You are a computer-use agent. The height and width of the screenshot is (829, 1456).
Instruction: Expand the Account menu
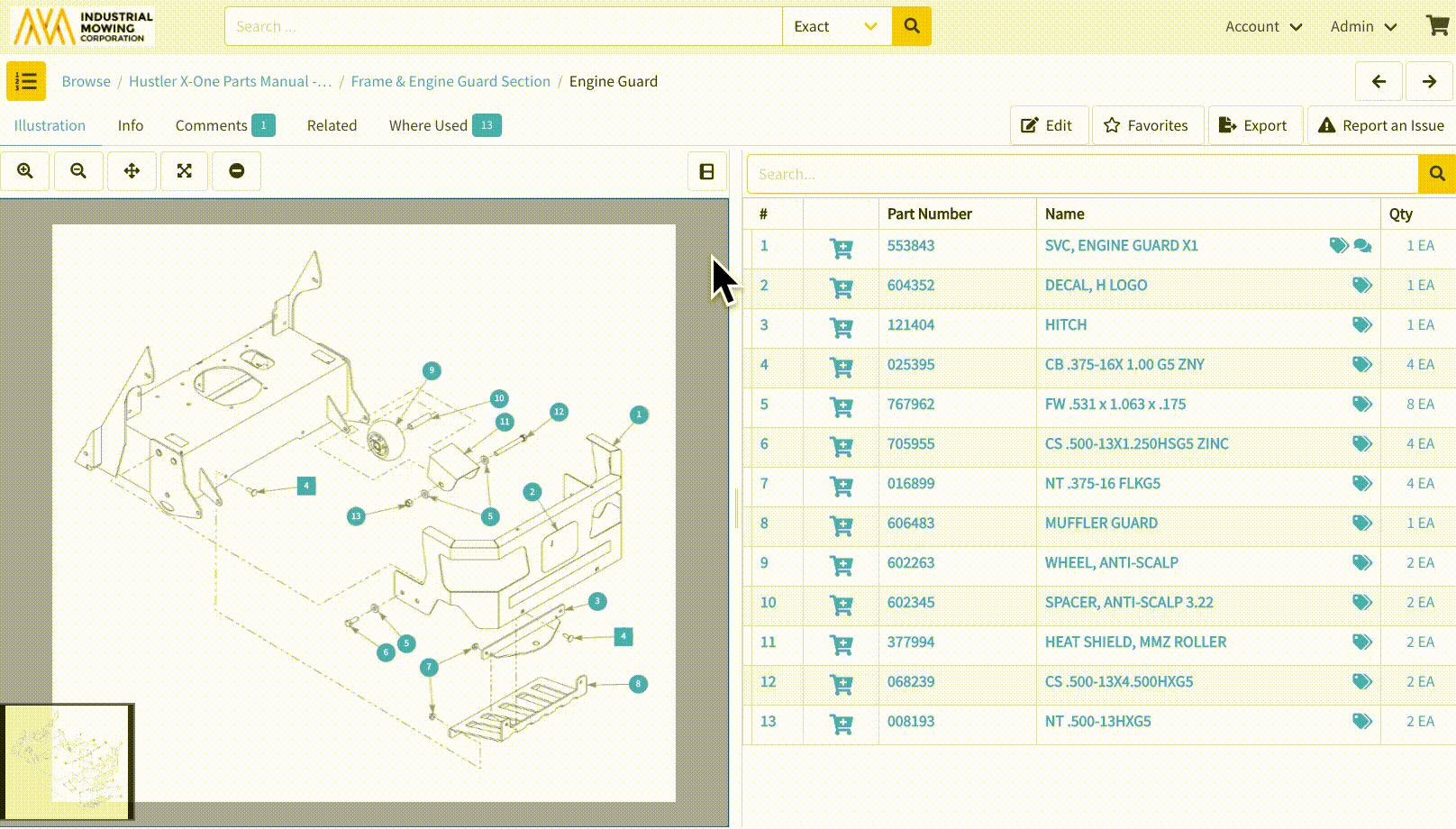tap(1263, 27)
